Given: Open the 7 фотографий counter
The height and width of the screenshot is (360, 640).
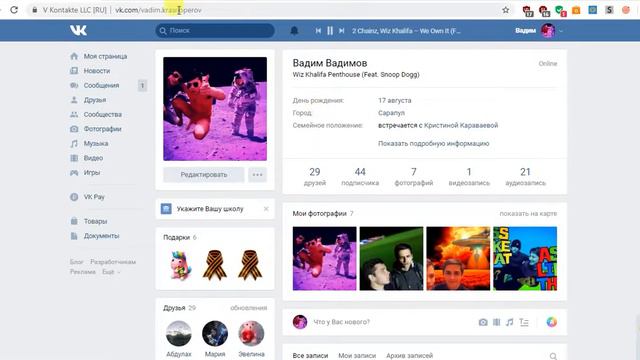Looking at the screenshot, I should (x=414, y=176).
